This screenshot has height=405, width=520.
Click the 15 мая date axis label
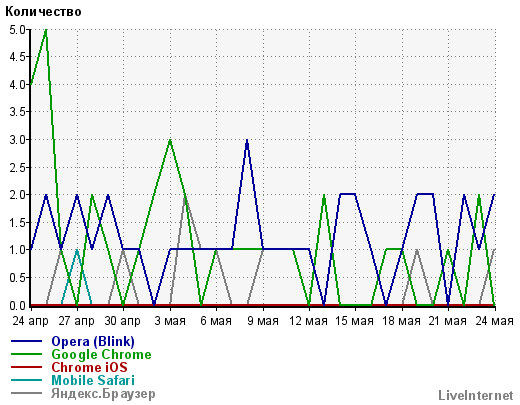[x=354, y=321]
